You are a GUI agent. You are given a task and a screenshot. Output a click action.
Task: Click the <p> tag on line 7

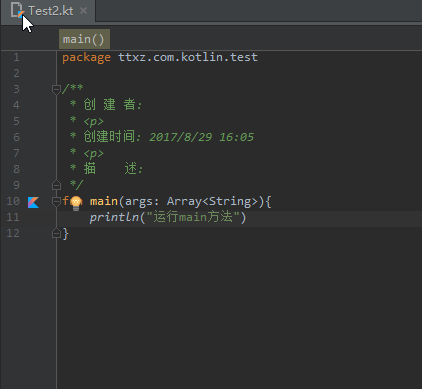[x=94, y=154]
